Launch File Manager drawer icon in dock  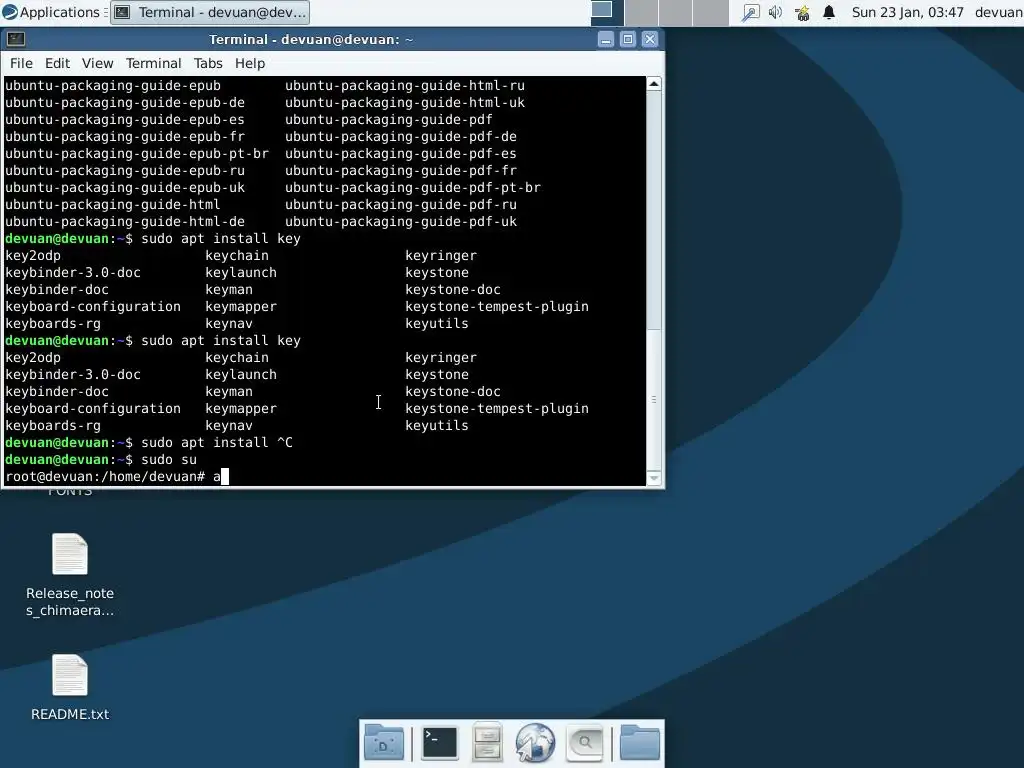487,743
